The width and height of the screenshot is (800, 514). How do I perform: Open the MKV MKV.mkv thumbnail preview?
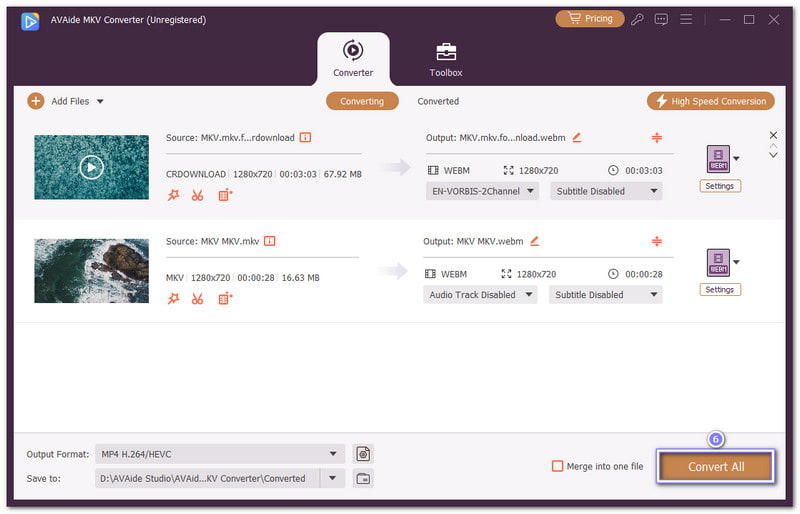click(91, 271)
